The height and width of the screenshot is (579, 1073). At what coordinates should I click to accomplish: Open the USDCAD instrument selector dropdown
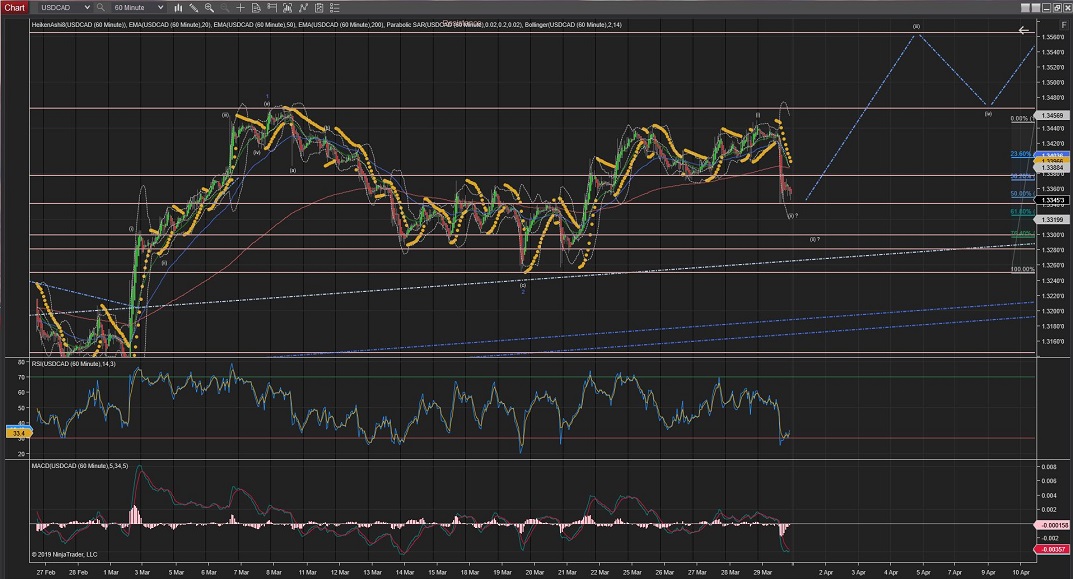pyautogui.click(x=64, y=8)
